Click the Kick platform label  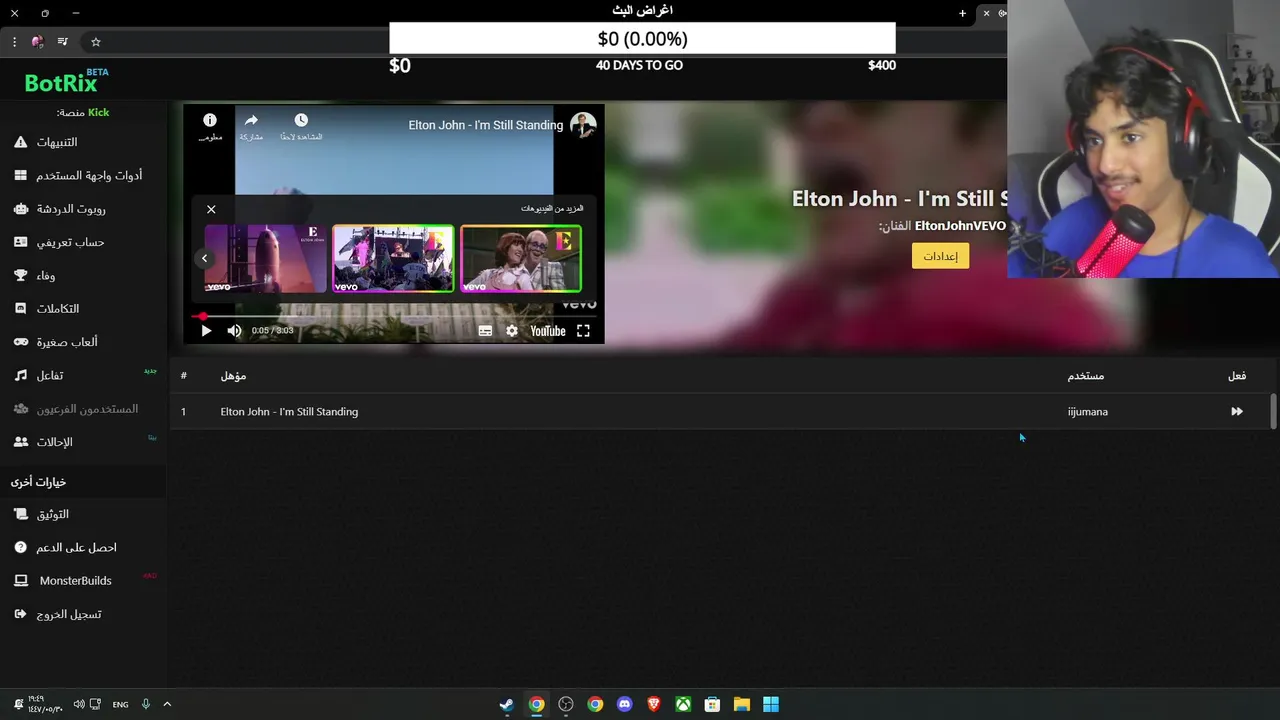coord(98,112)
